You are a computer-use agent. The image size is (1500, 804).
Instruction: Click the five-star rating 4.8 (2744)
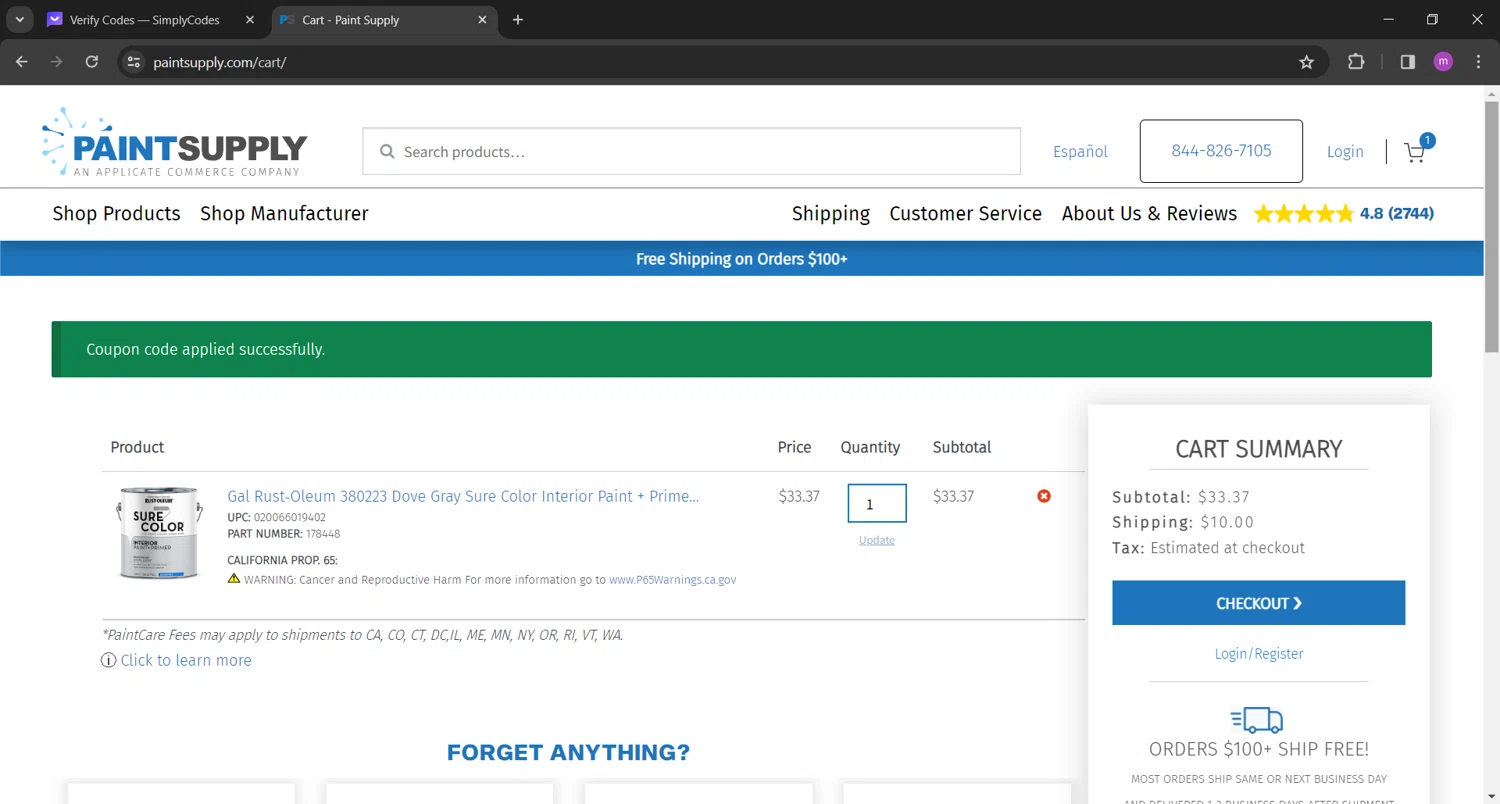[1344, 213]
